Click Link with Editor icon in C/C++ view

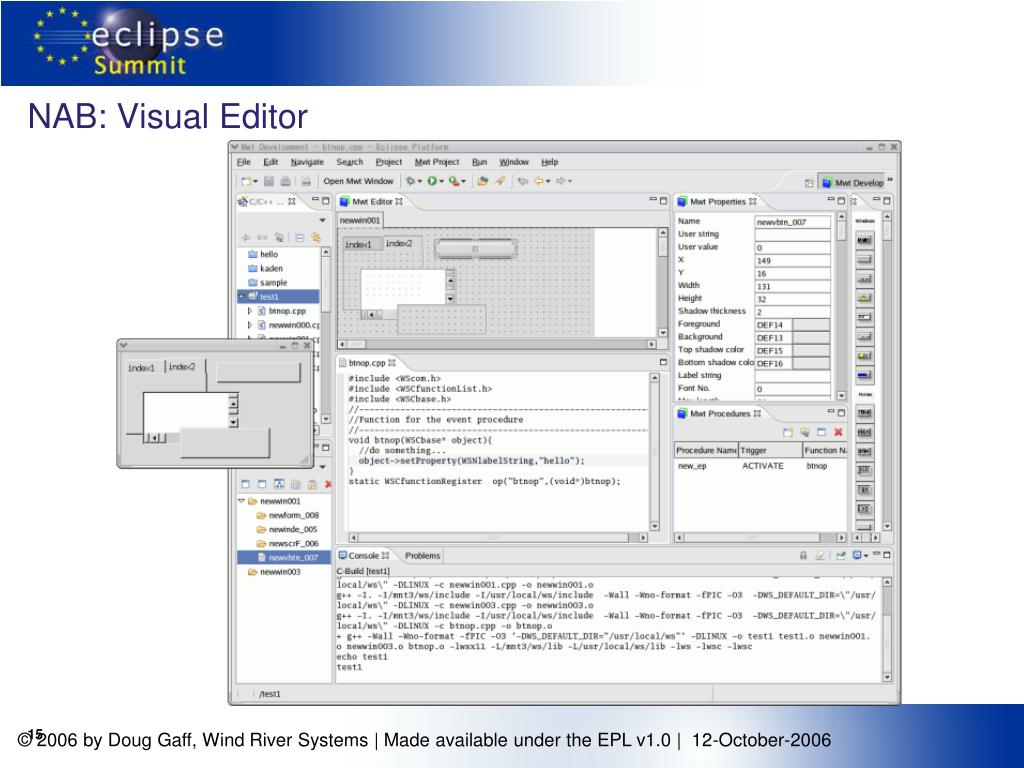[x=316, y=238]
